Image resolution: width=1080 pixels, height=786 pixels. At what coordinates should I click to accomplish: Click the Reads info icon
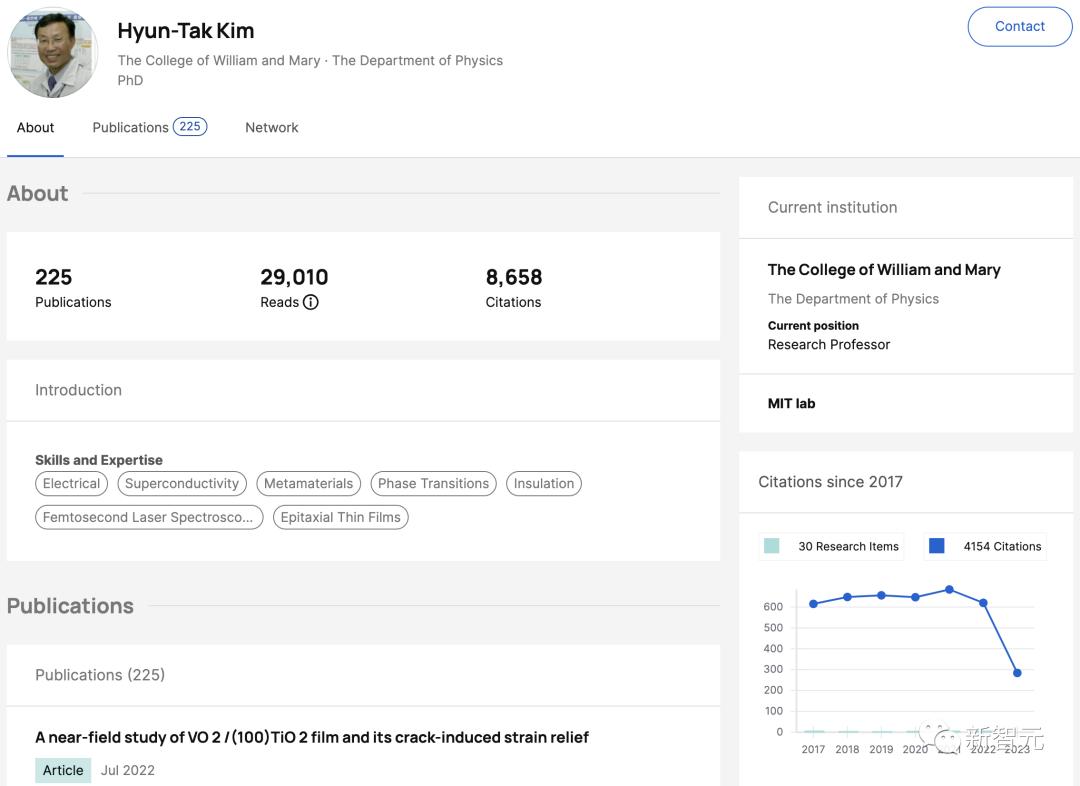point(311,302)
